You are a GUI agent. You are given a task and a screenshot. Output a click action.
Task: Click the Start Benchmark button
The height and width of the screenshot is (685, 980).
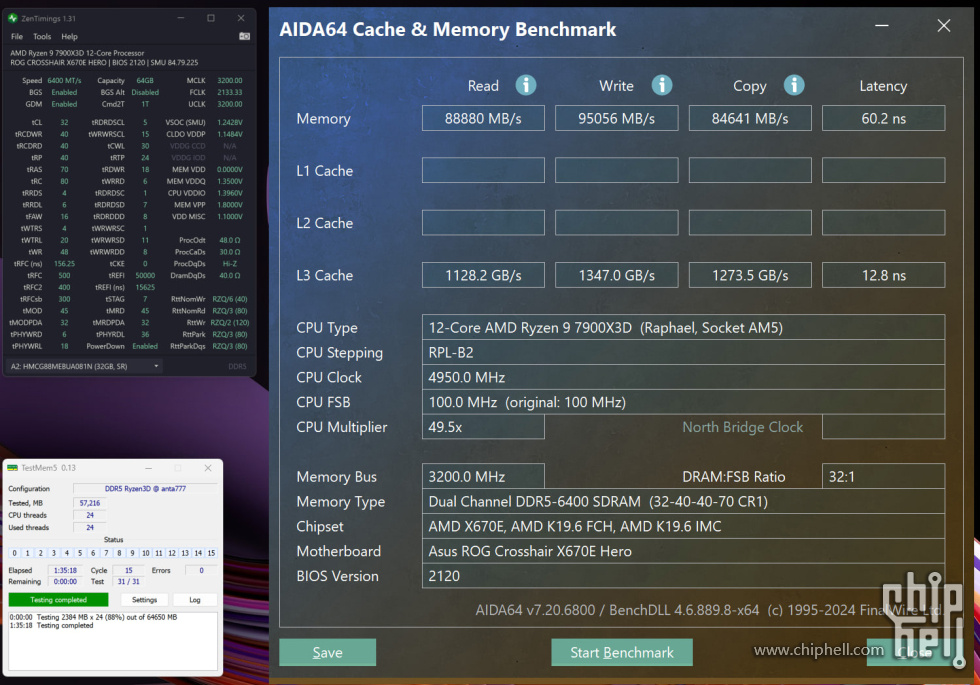(x=622, y=652)
